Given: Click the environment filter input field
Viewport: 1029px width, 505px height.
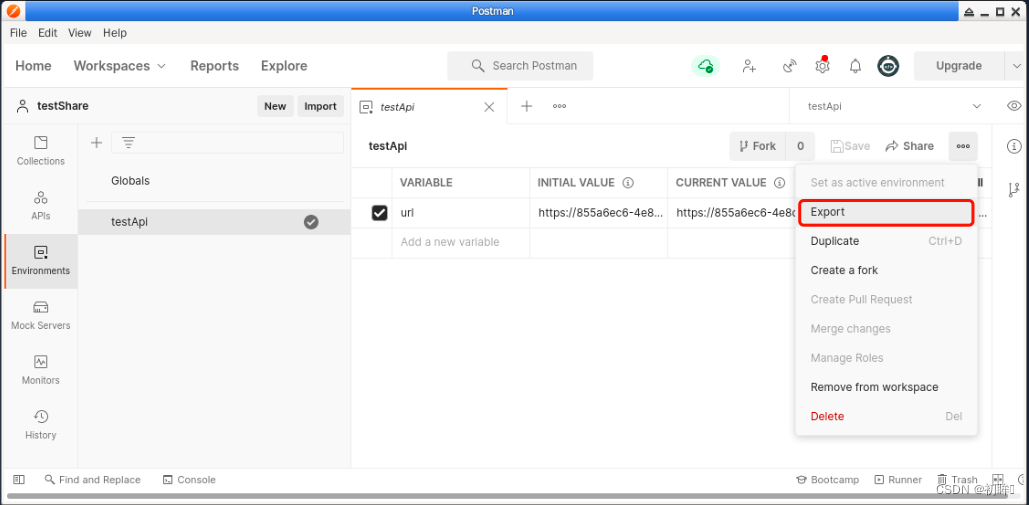Looking at the screenshot, I should pyautogui.click(x=227, y=142).
